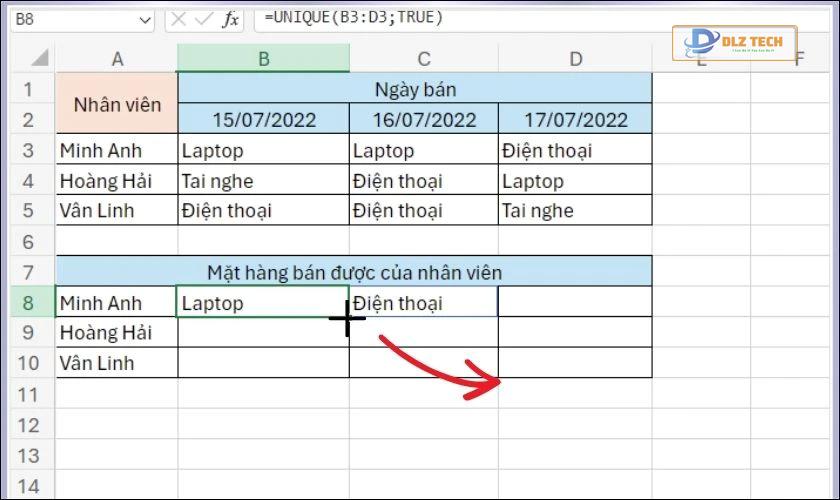Screen dimensions: 840x500
Task: Select "Laptop" cell in C3
Action: pos(424,150)
